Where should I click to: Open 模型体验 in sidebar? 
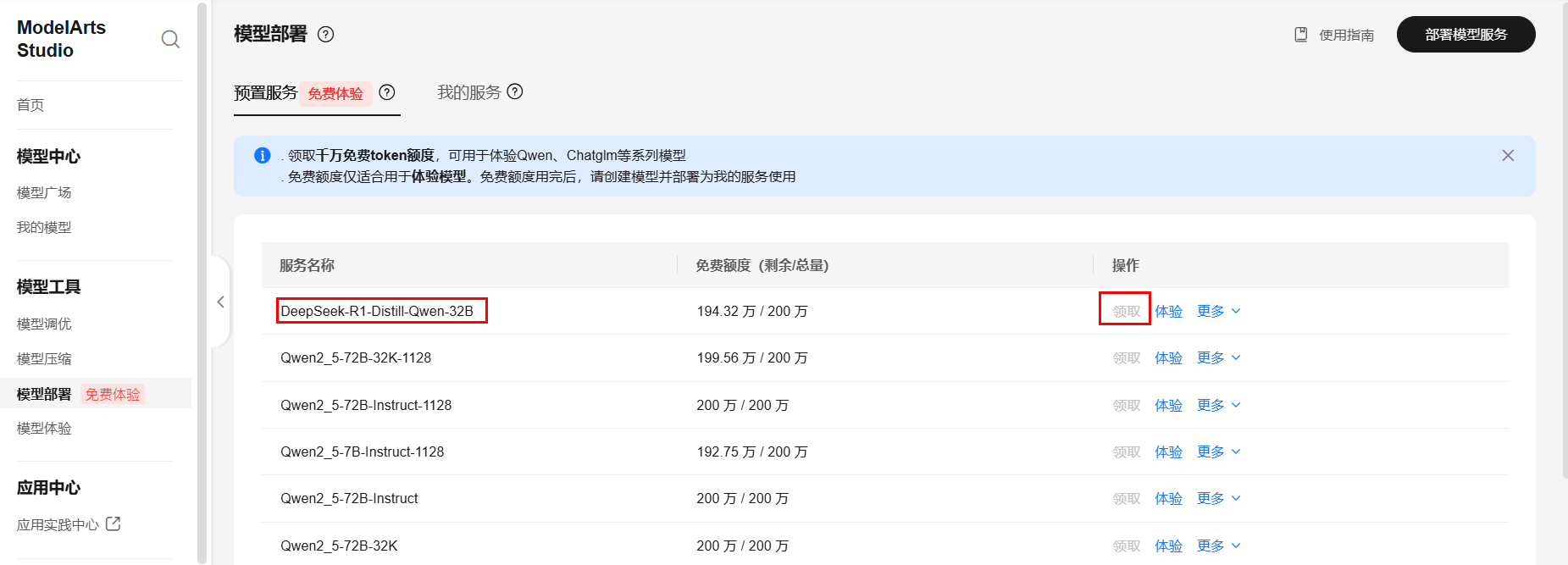[x=44, y=428]
